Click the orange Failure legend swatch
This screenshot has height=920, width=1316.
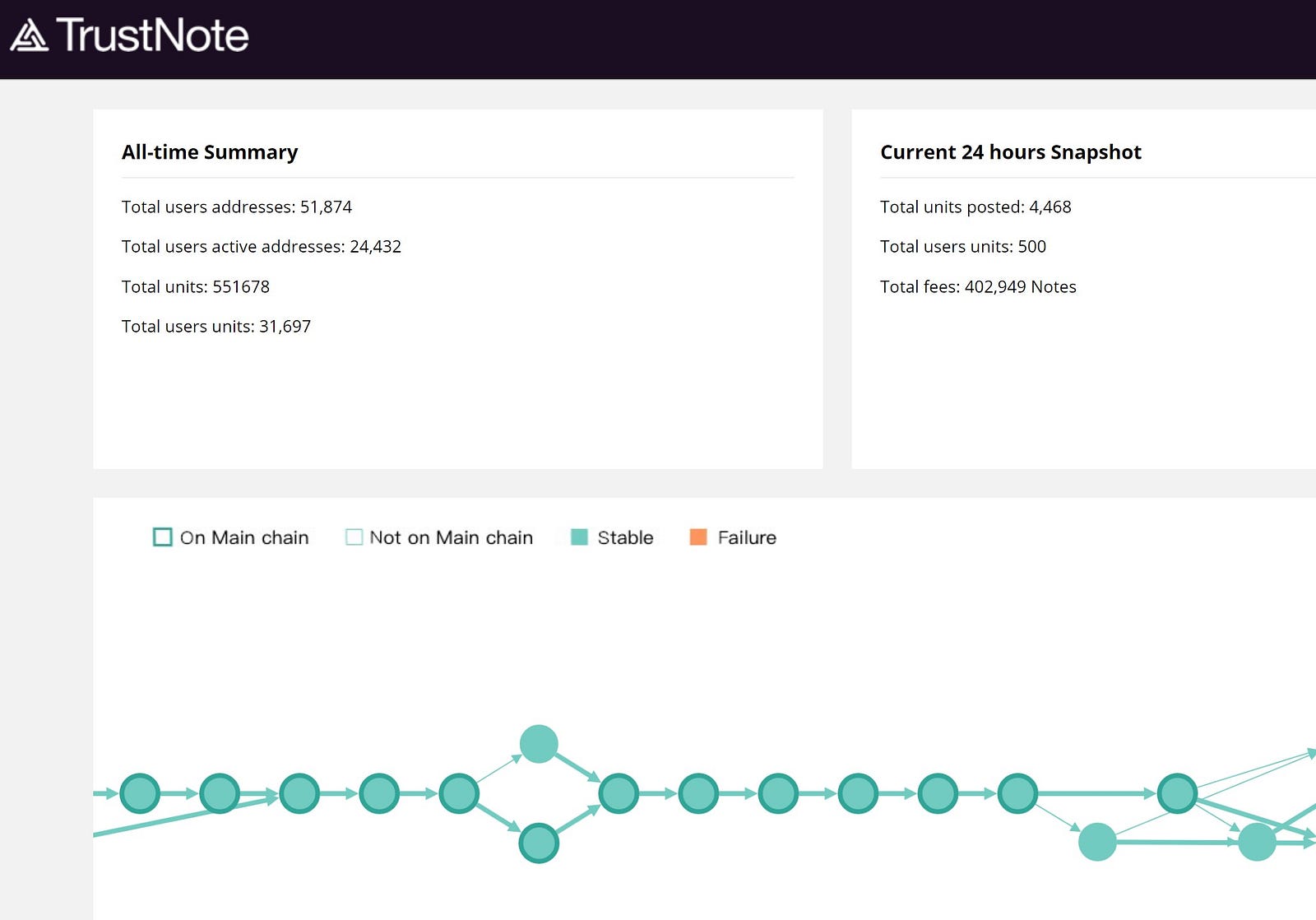point(698,537)
